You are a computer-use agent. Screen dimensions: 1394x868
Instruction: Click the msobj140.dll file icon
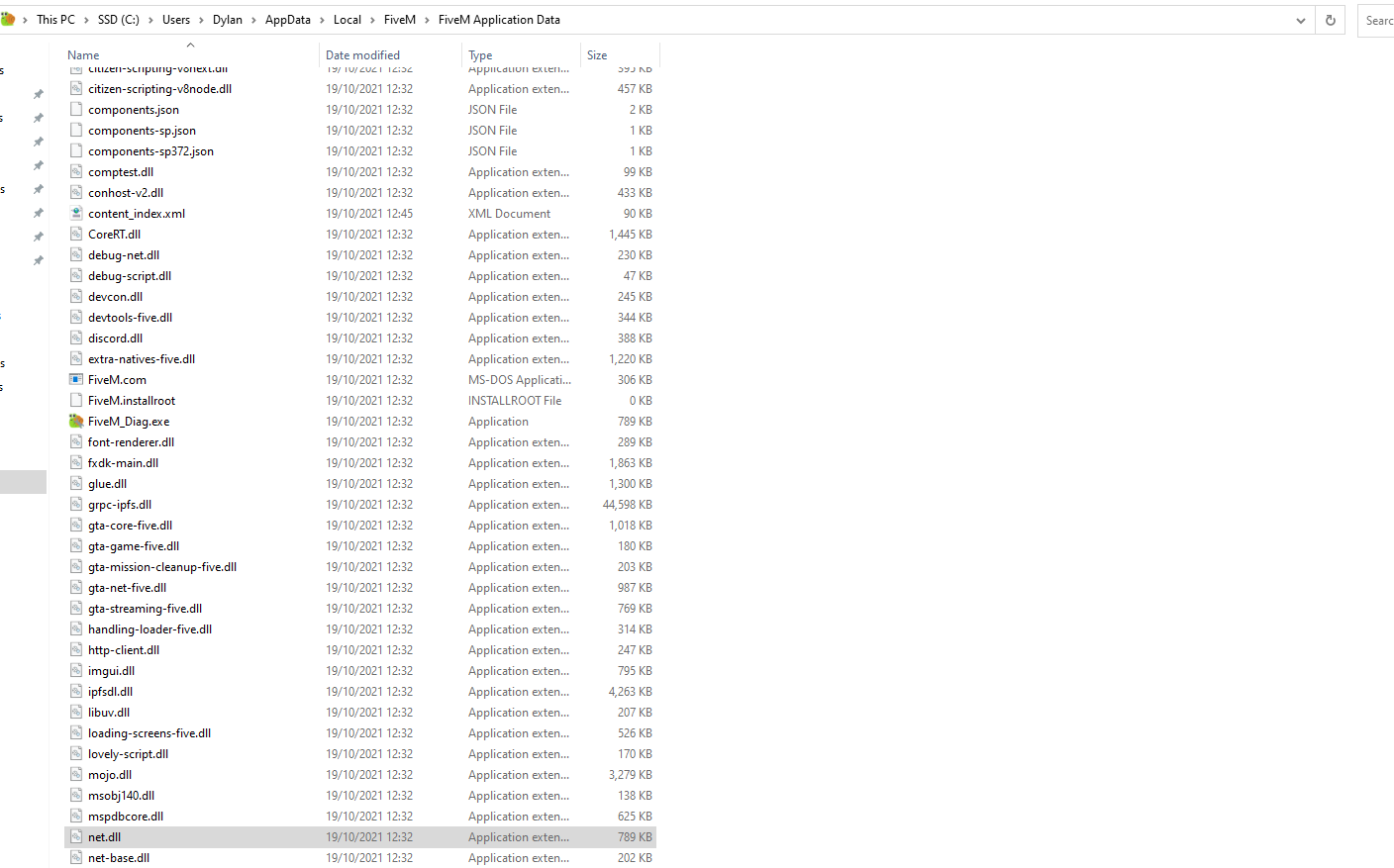tap(76, 795)
